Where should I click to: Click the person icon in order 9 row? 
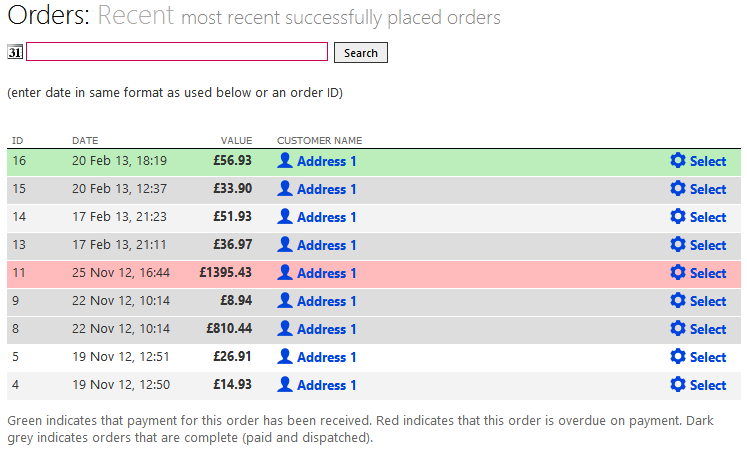(285, 301)
